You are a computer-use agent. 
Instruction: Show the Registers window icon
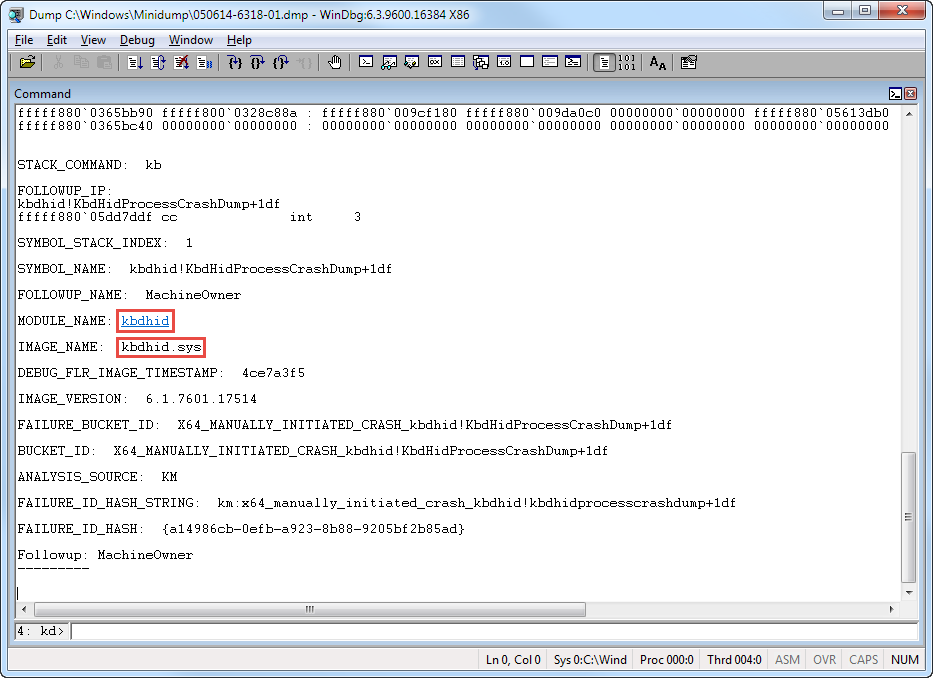click(435, 62)
